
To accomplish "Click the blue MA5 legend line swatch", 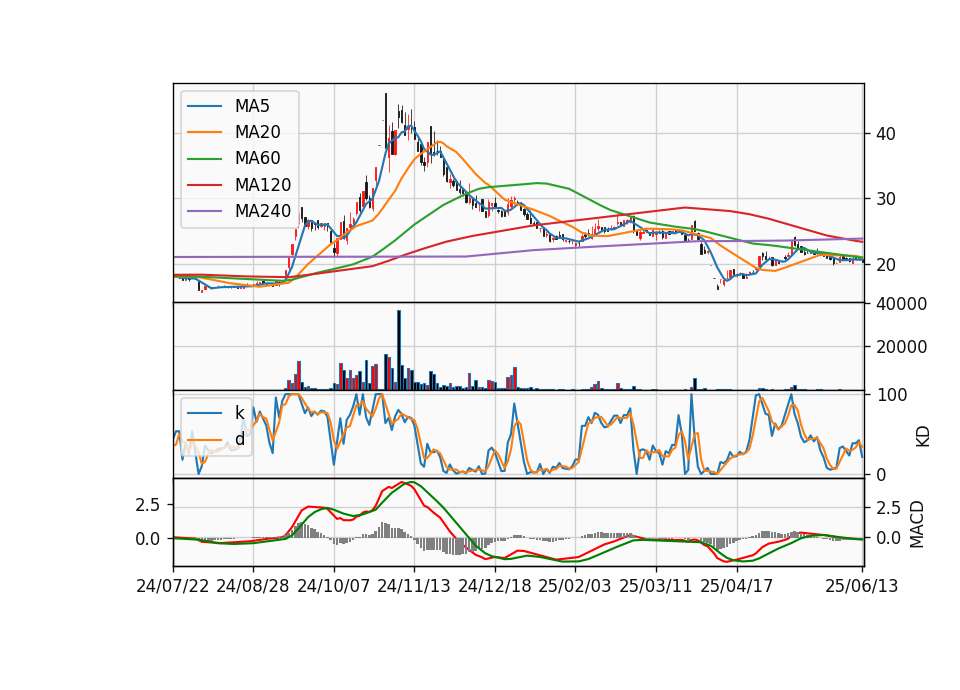I will [204, 106].
